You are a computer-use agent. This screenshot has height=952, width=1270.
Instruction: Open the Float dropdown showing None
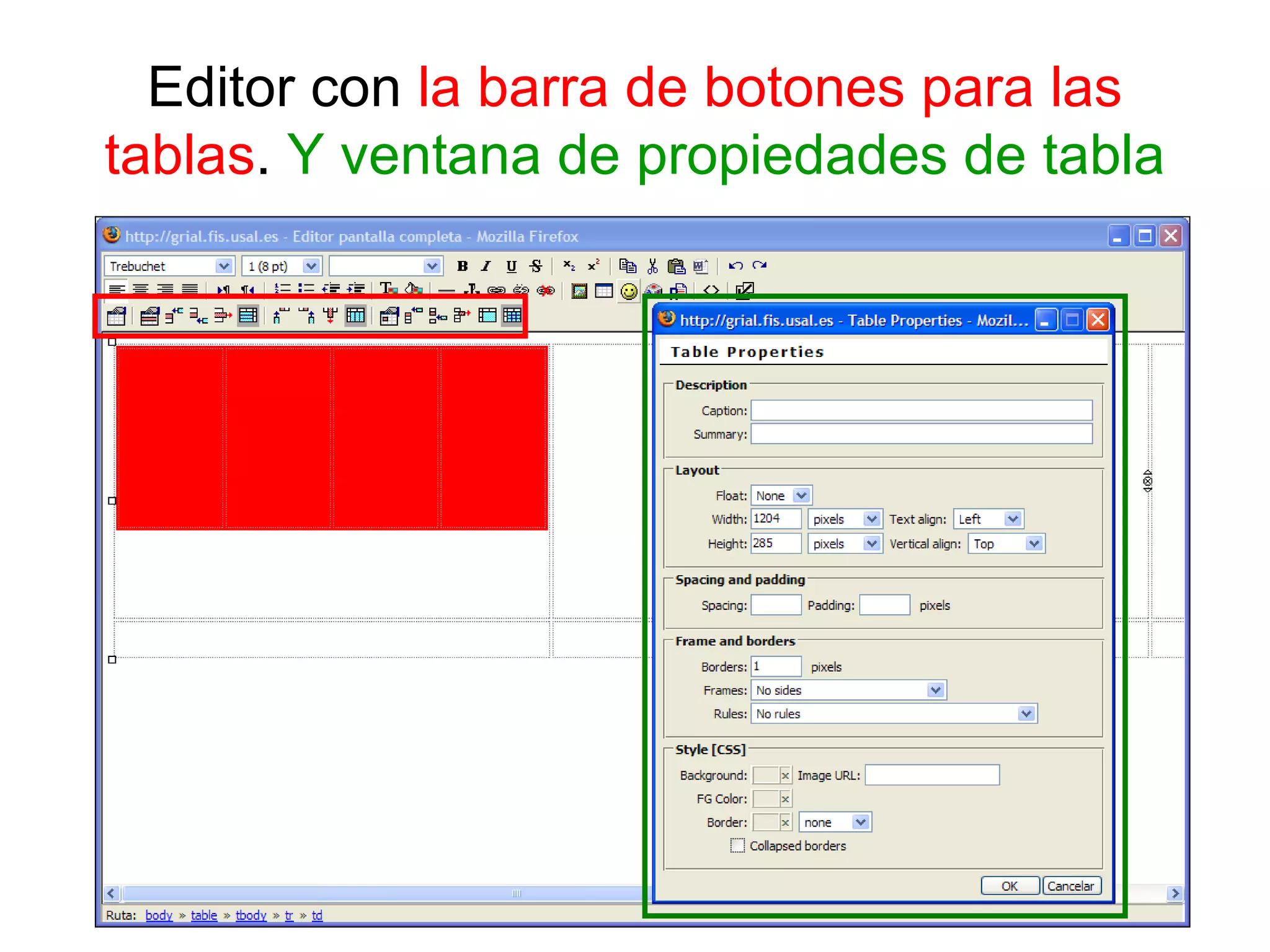[781, 496]
